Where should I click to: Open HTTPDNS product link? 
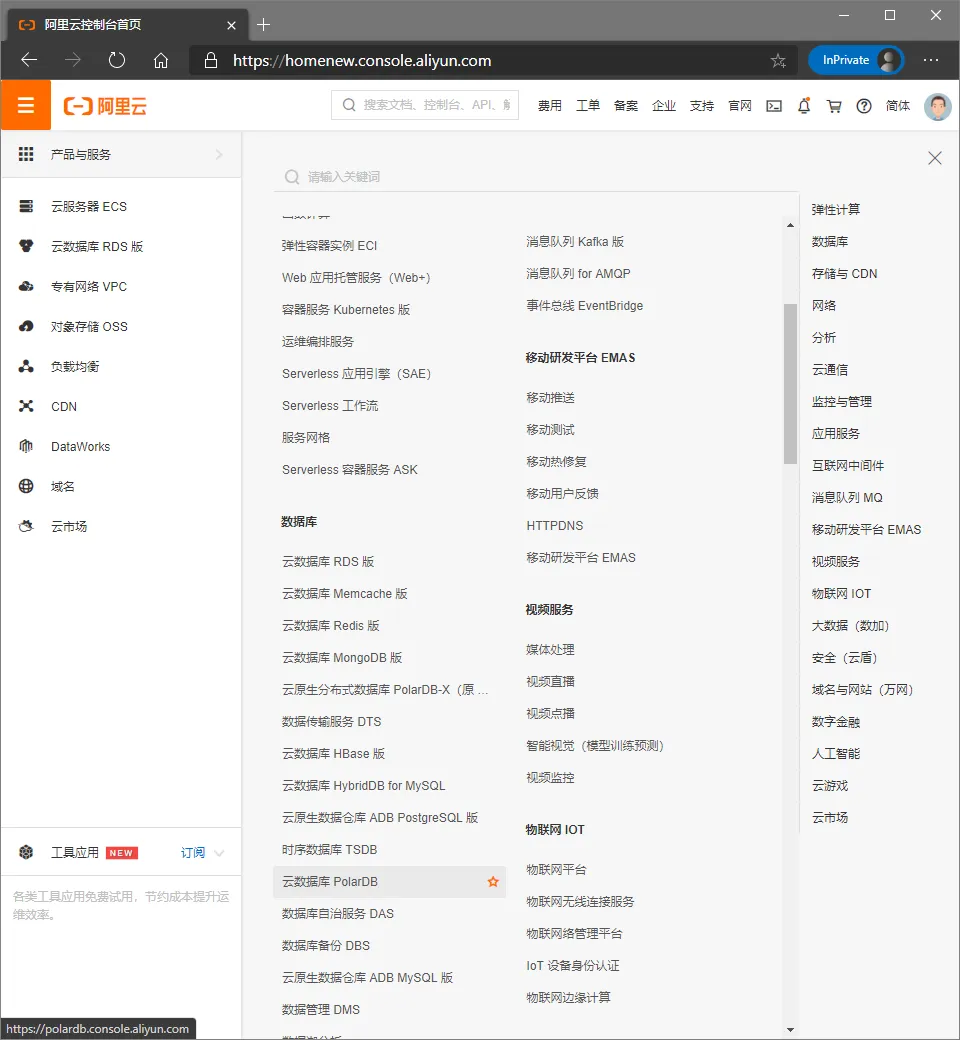pos(555,525)
